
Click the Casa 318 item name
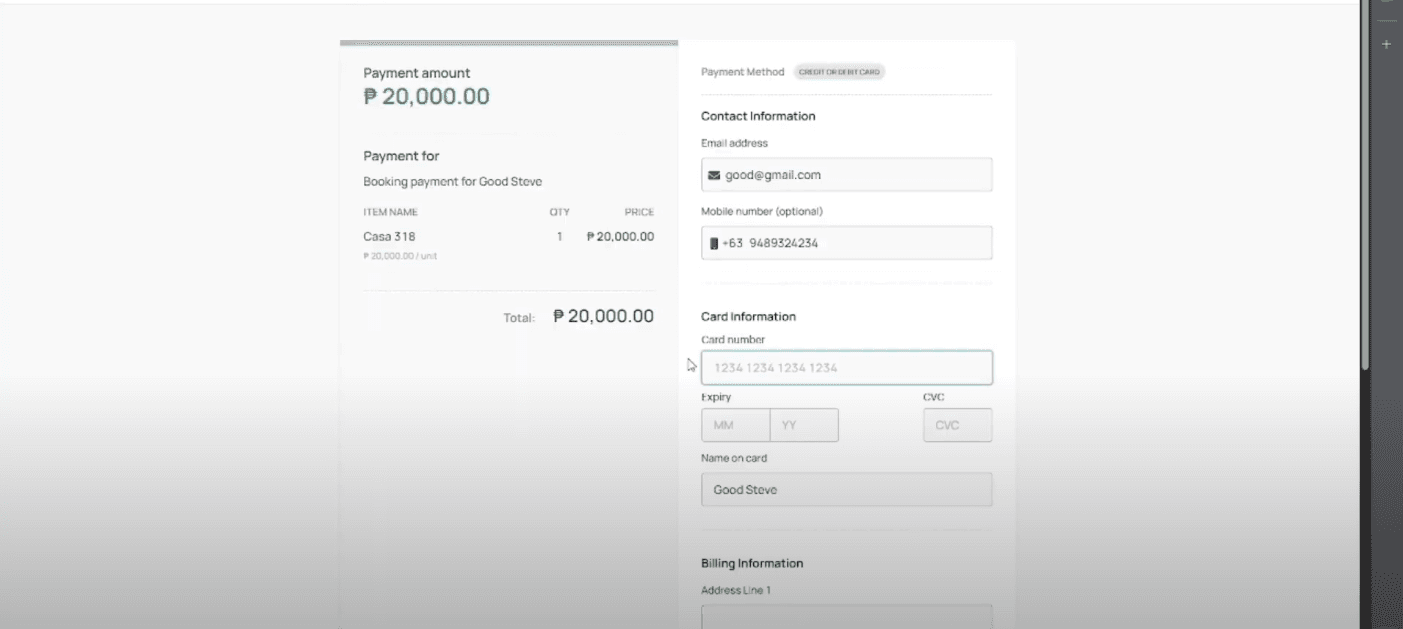[x=389, y=237]
